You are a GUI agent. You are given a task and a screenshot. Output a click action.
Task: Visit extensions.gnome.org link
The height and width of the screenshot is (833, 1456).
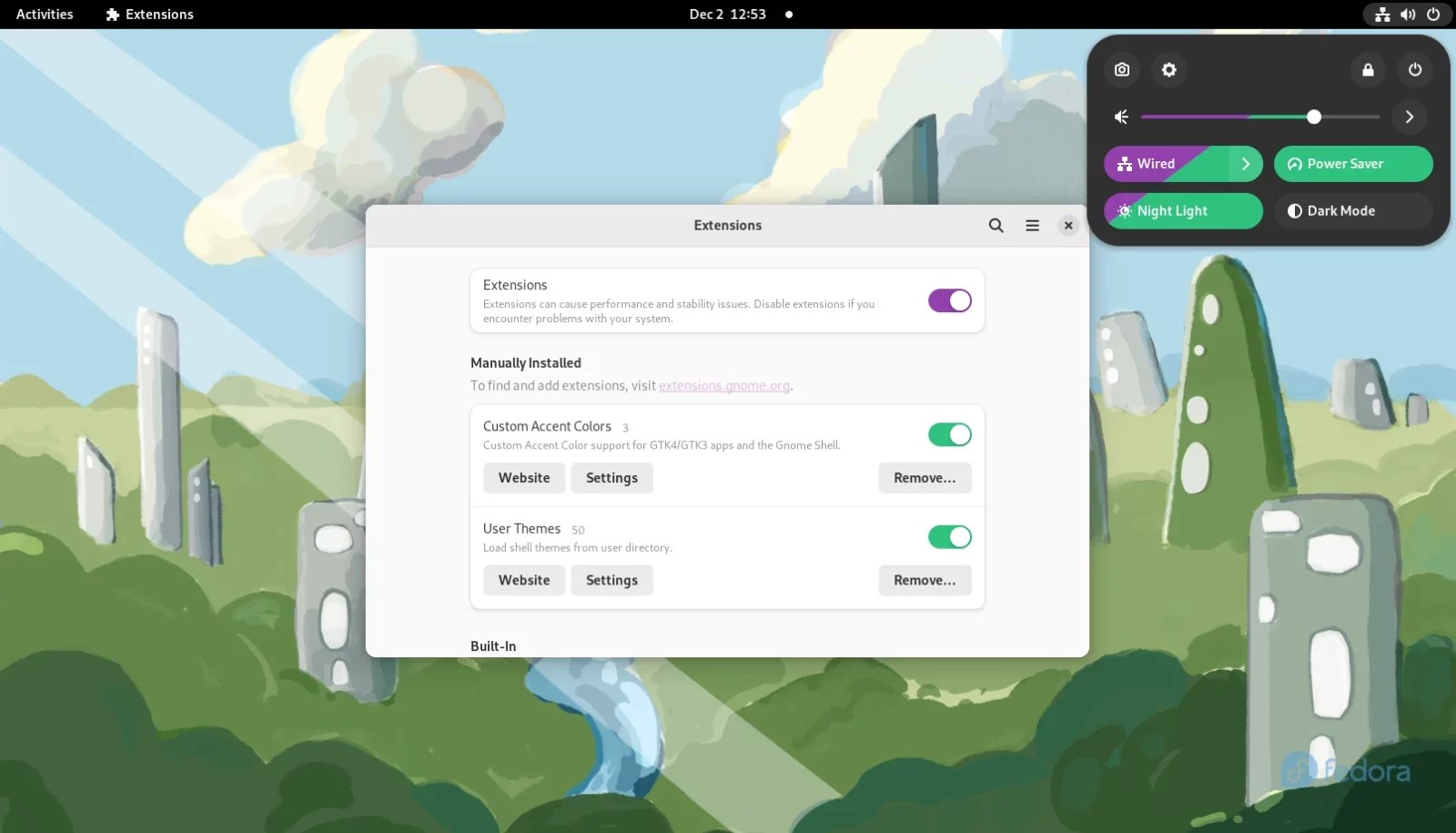(723, 385)
